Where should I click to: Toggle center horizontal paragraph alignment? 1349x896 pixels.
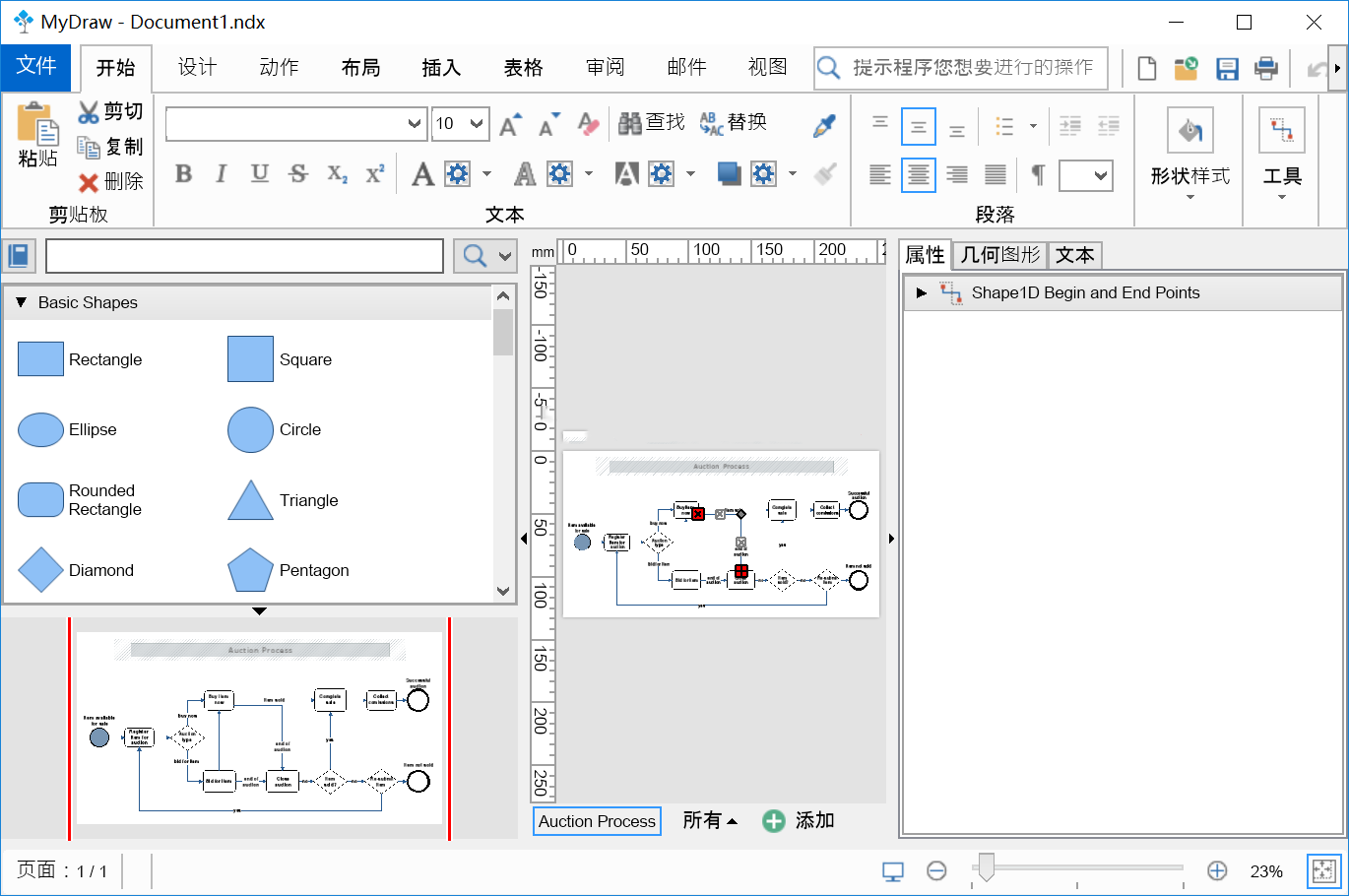coord(918,175)
